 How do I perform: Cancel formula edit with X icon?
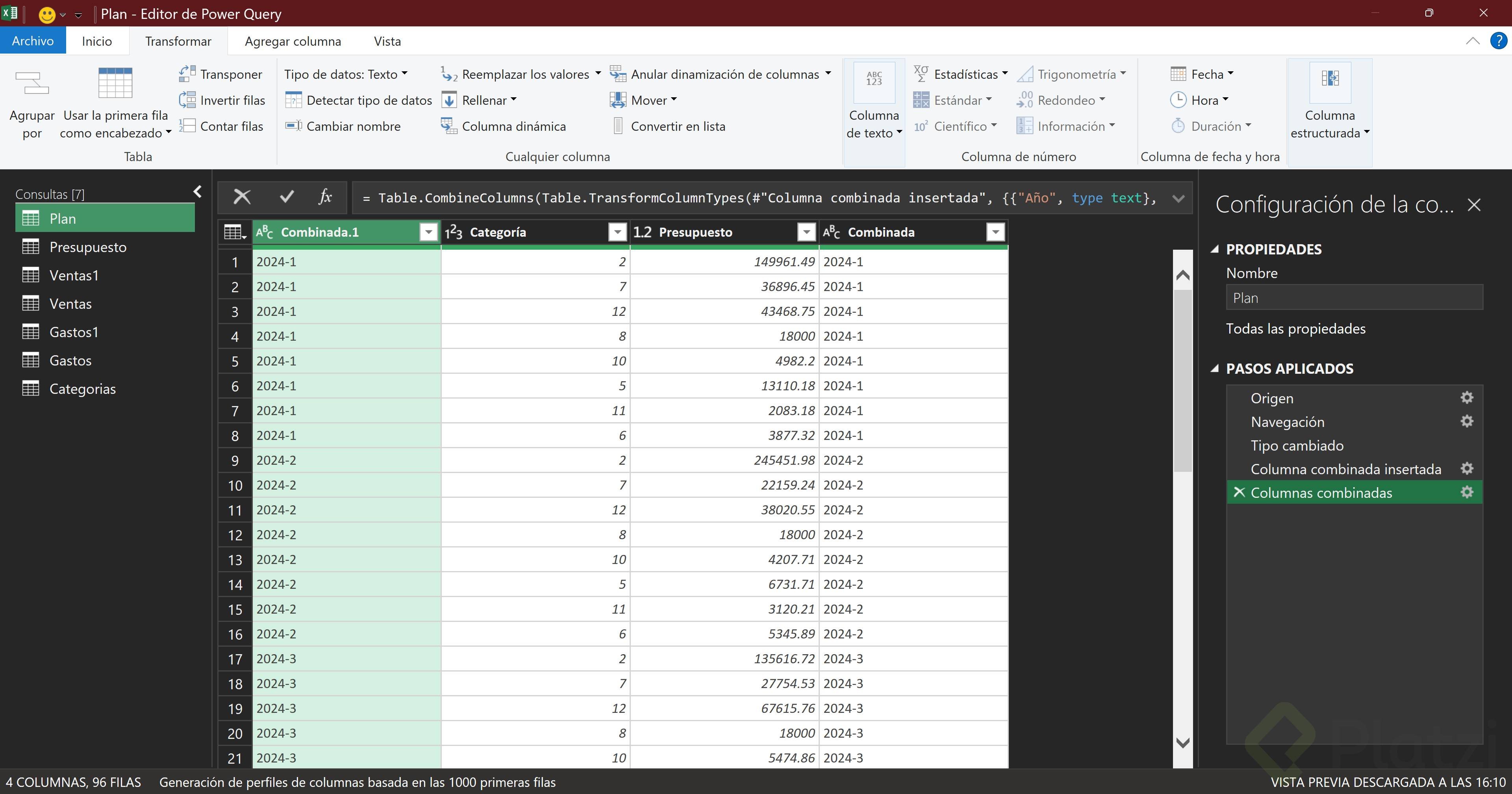click(x=242, y=197)
